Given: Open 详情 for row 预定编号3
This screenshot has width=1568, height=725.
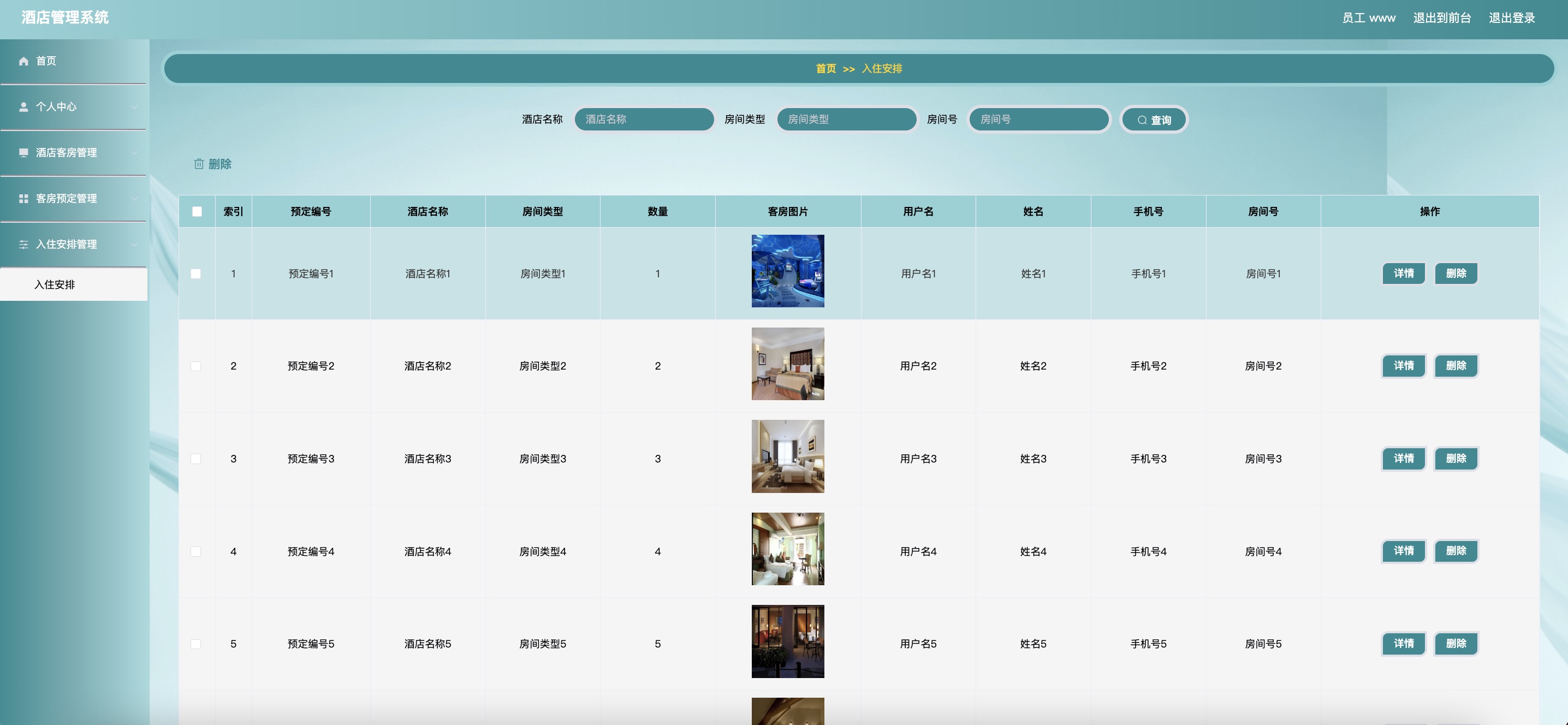Looking at the screenshot, I should point(1404,459).
